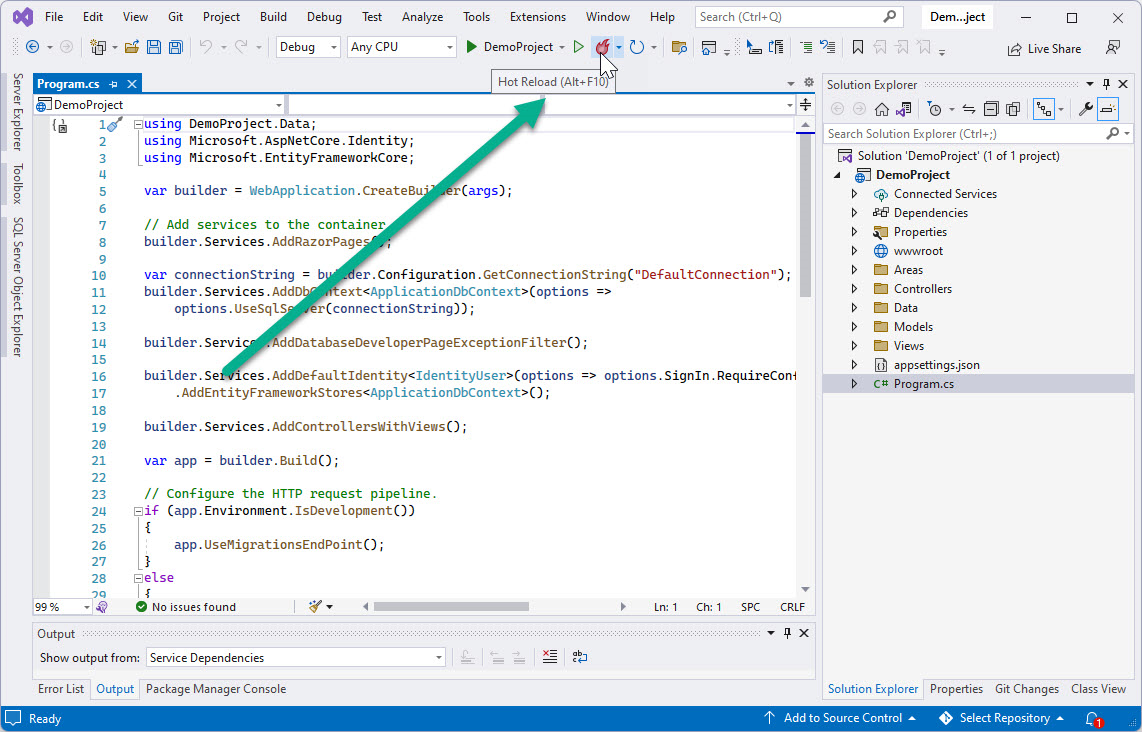Click the Solution Explorer Home icon
Image resolution: width=1142 pixels, height=732 pixels.
click(882, 109)
